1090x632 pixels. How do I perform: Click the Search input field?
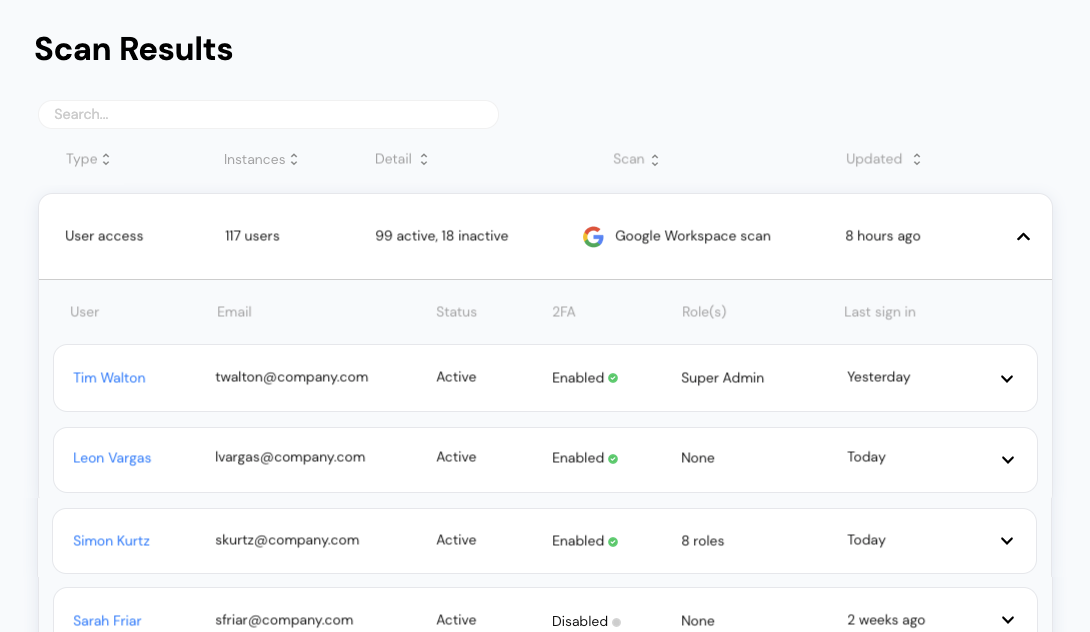268,114
